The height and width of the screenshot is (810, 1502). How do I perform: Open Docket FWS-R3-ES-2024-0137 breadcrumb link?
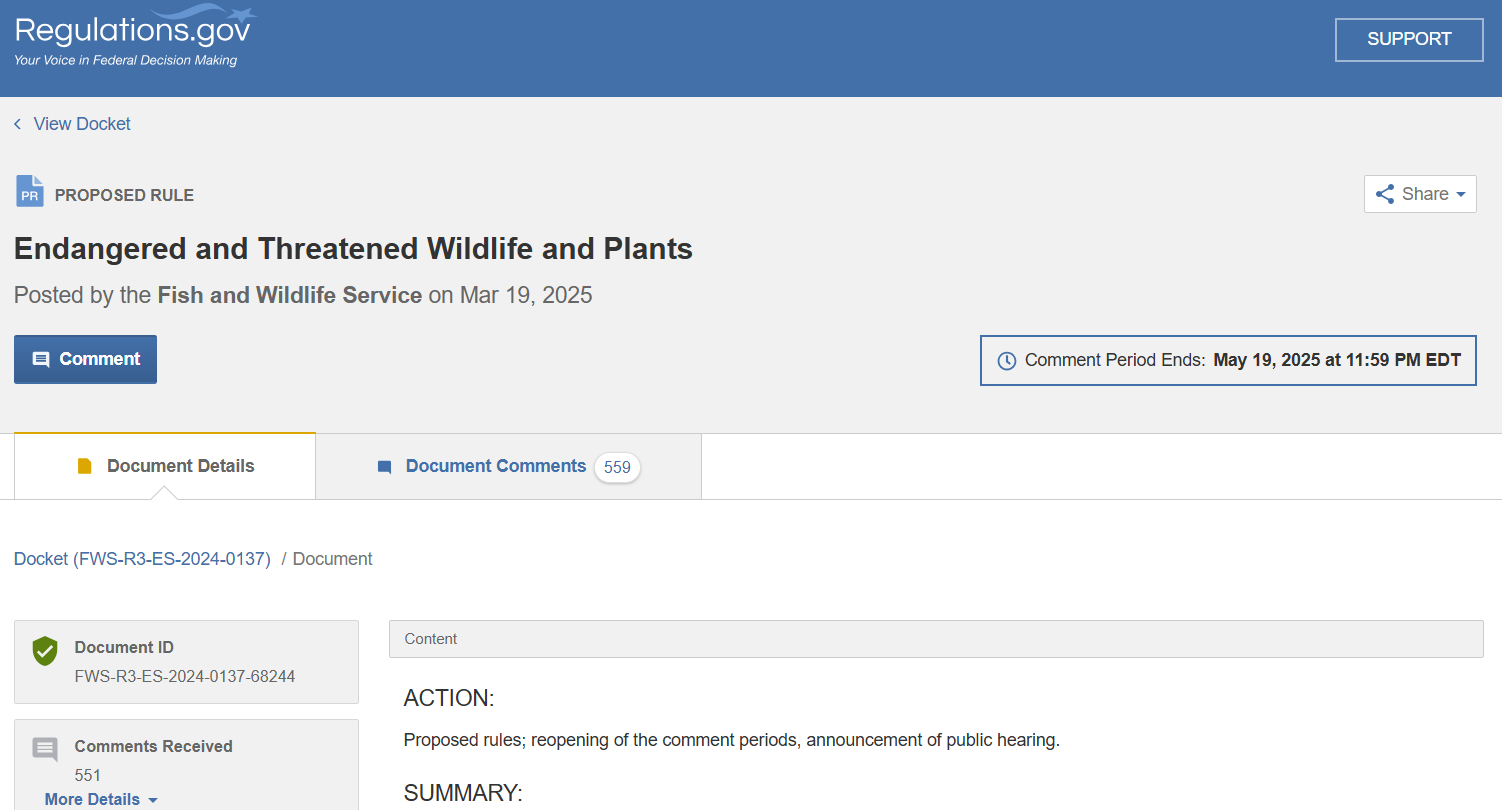click(x=142, y=559)
